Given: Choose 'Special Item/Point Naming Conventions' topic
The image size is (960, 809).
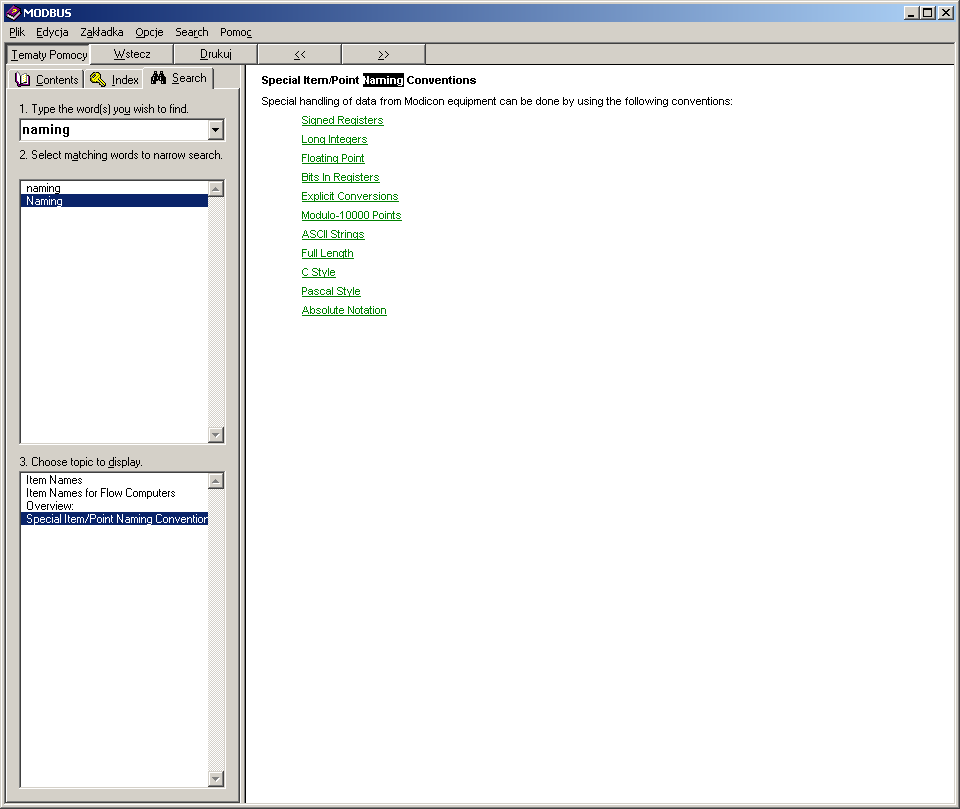Looking at the screenshot, I should [114, 519].
